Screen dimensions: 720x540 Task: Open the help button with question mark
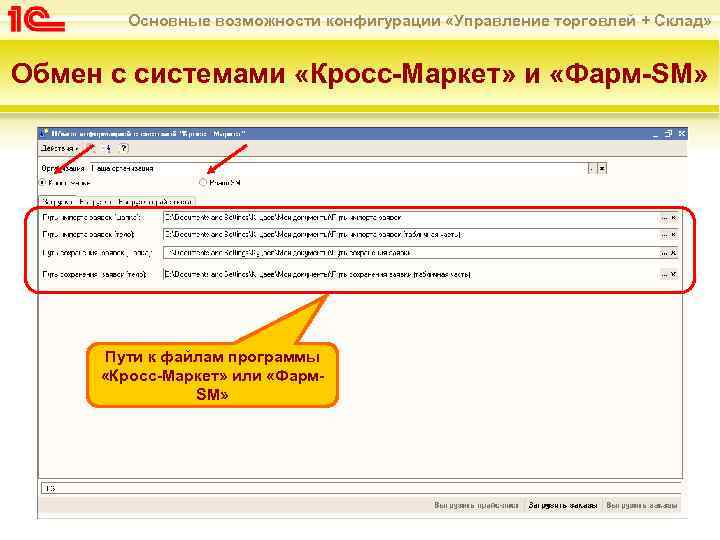(124, 148)
